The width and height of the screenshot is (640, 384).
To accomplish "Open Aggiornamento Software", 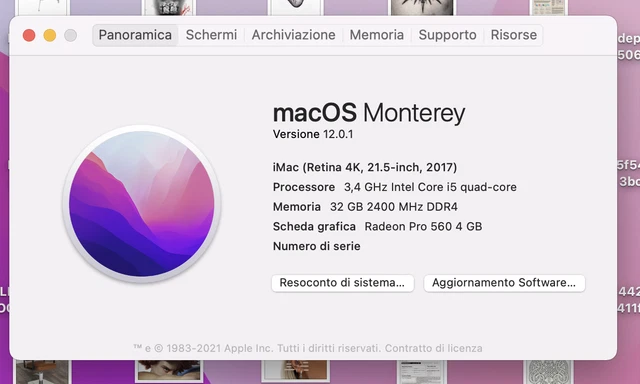I will coord(504,283).
